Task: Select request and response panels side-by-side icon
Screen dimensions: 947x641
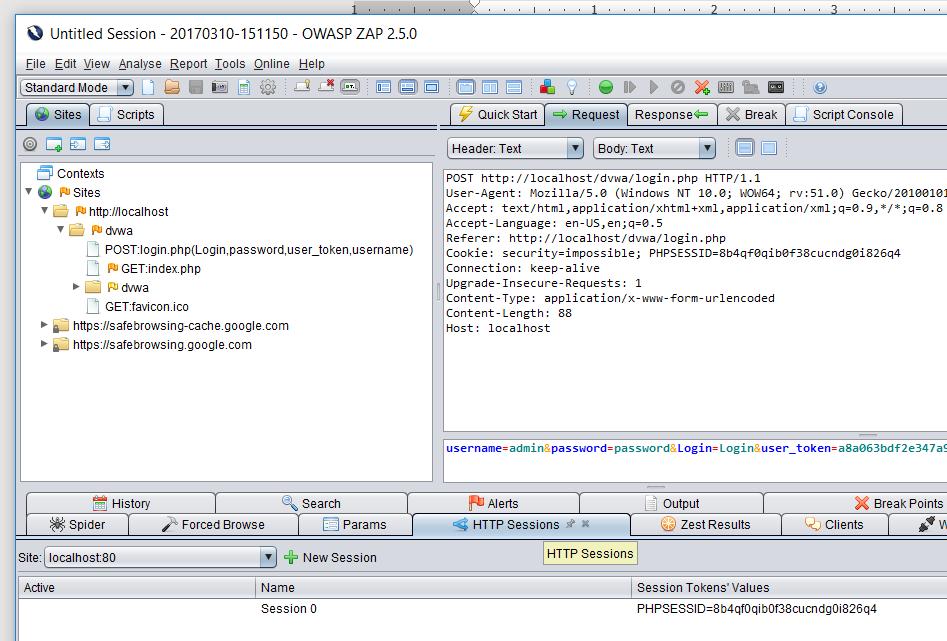Action: click(x=490, y=88)
